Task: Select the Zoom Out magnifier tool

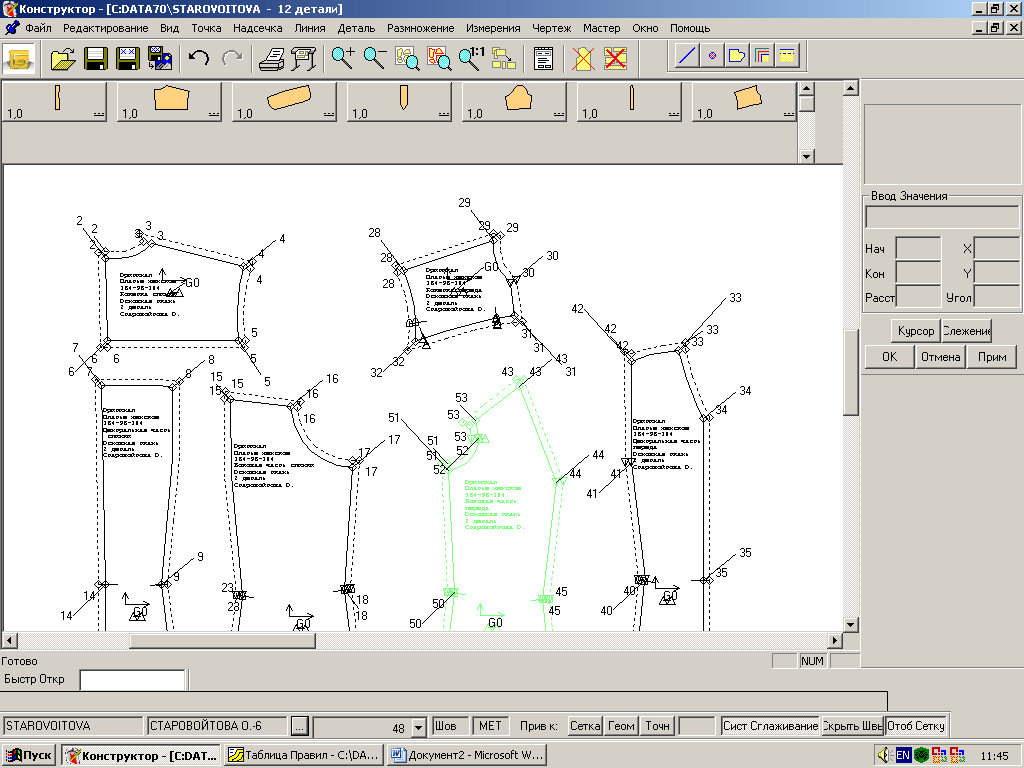Action: (375, 58)
